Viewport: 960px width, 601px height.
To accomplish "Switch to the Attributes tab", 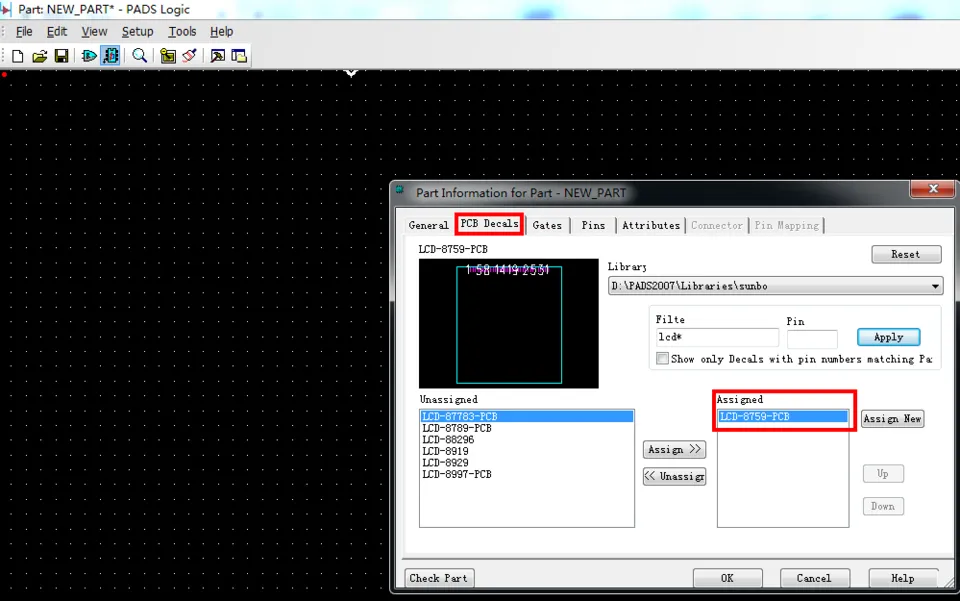I will click(x=651, y=225).
